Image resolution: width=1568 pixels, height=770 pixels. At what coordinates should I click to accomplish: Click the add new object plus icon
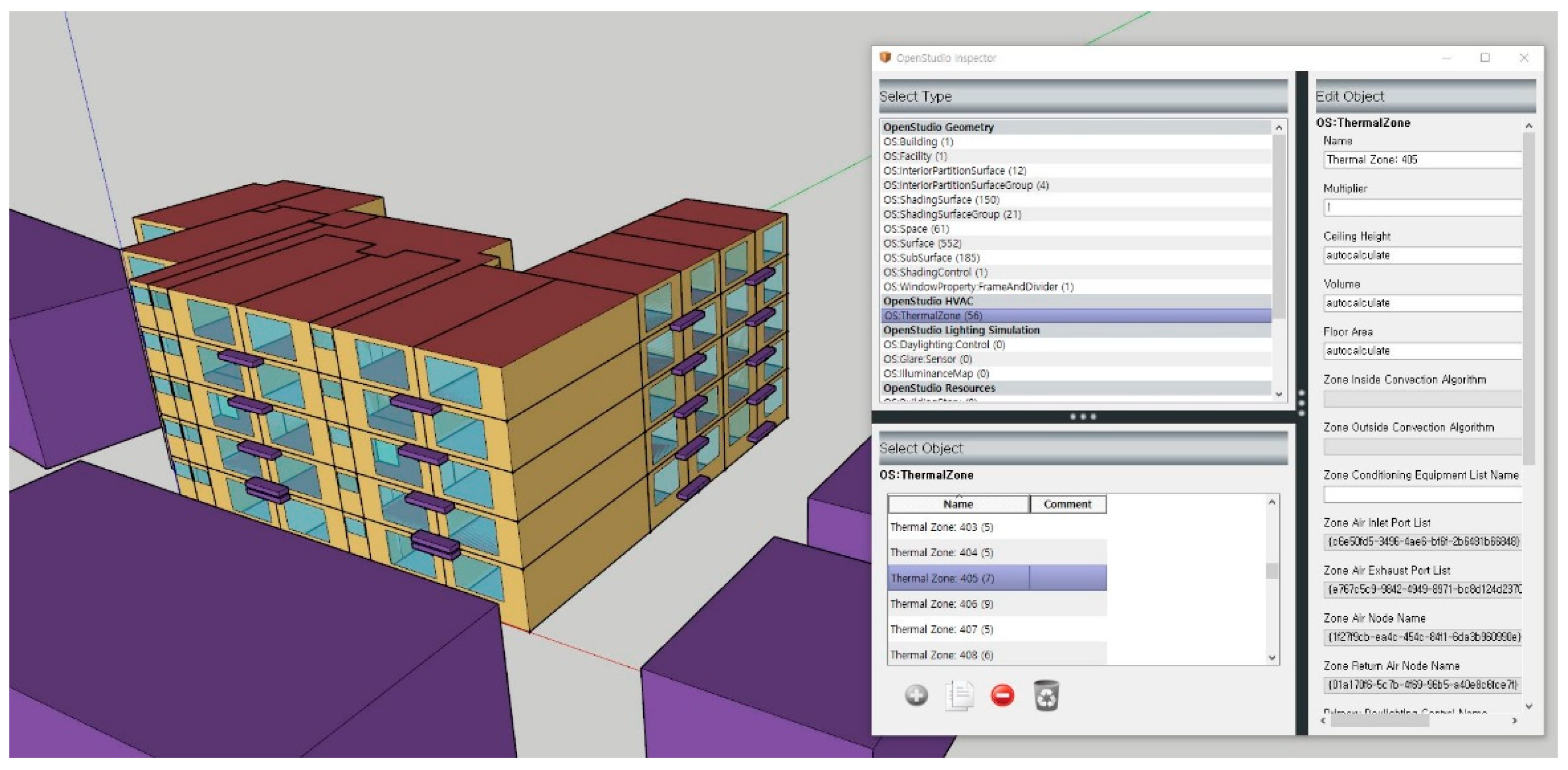[x=916, y=695]
